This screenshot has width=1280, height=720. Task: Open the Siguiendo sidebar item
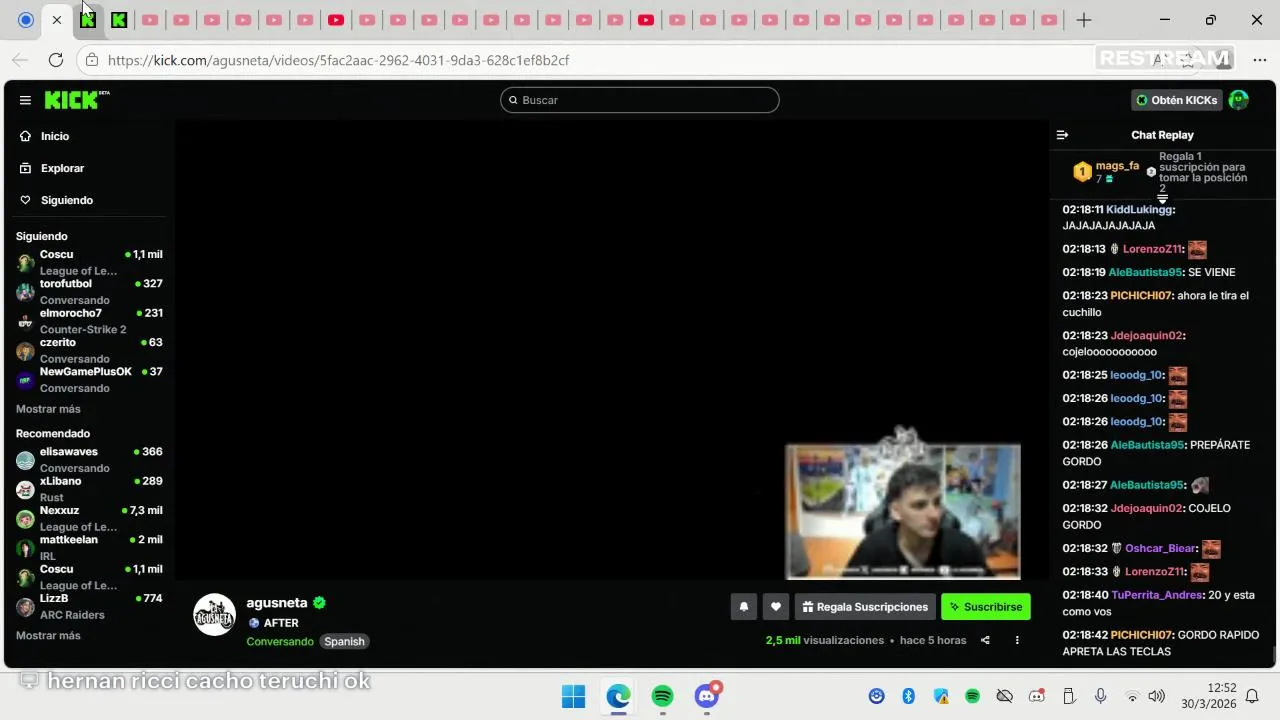coord(66,200)
